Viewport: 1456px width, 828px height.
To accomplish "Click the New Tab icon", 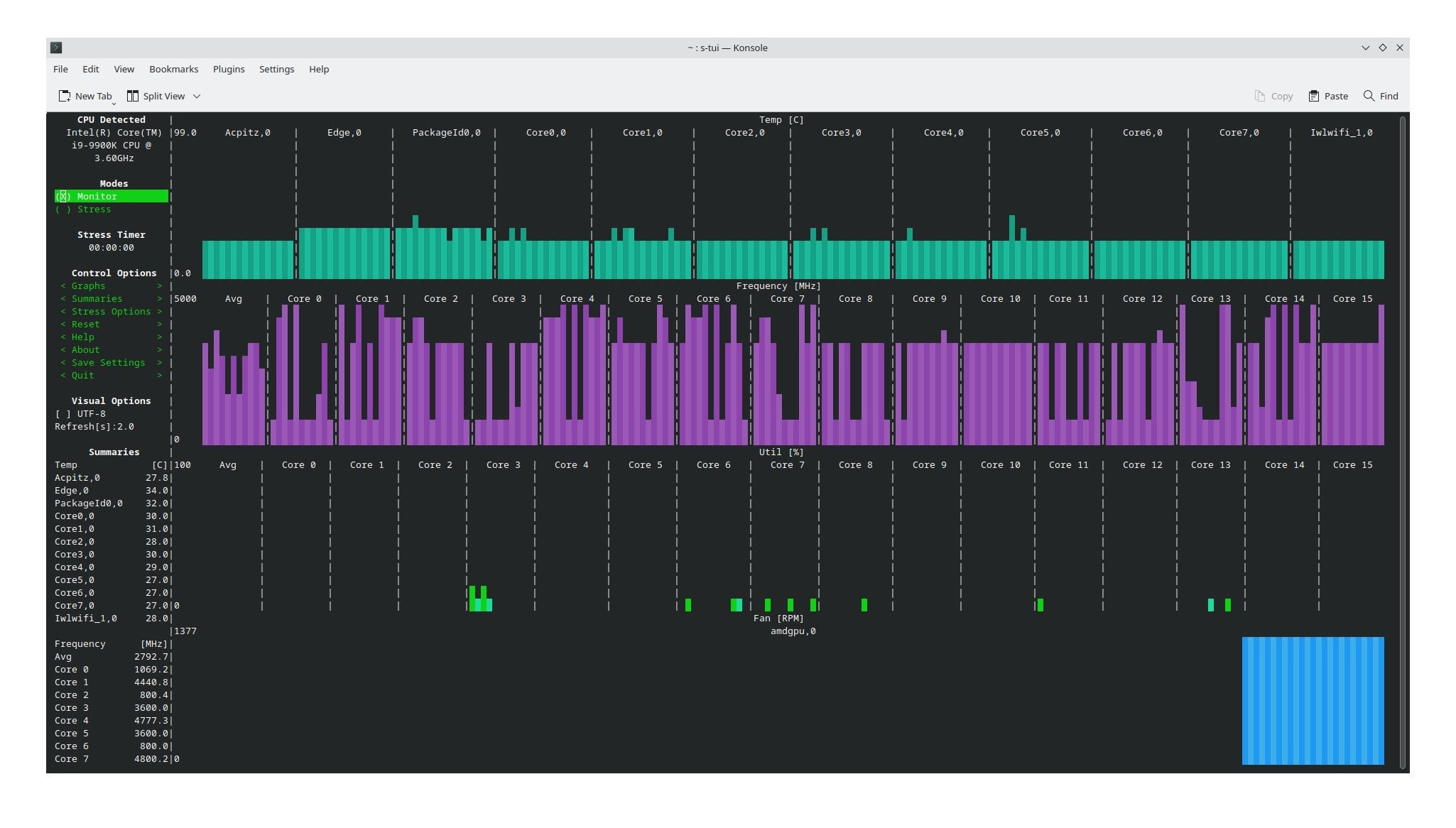I will (64, 96).
